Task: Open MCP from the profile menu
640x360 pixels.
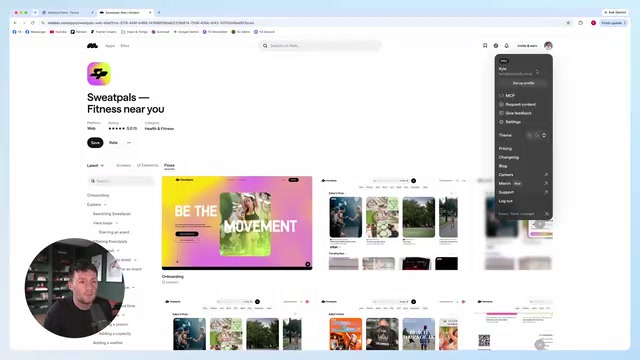Action: click(510, 96)
